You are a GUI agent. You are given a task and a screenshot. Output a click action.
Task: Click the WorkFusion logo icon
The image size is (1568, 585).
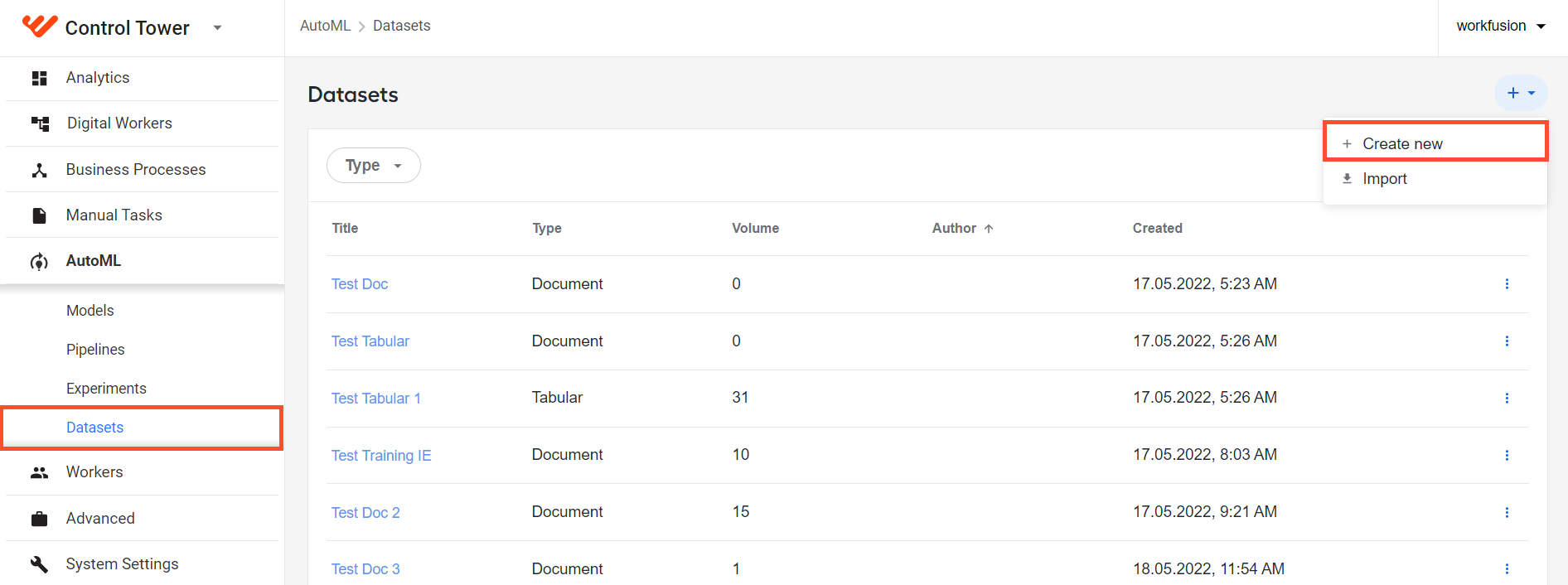(x=39, y=27)
